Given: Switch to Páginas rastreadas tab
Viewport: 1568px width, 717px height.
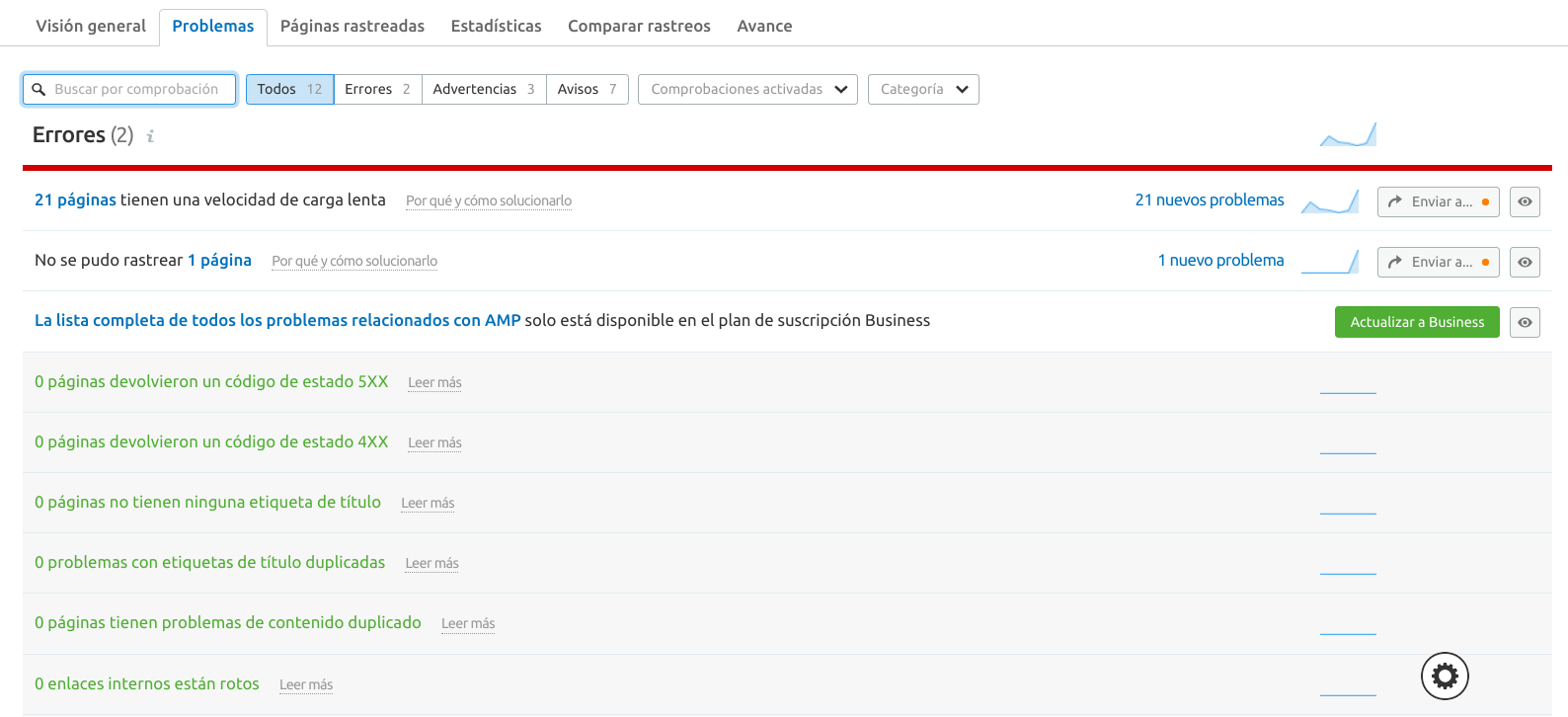Looking at the screenshot, I should pos(353,26).
